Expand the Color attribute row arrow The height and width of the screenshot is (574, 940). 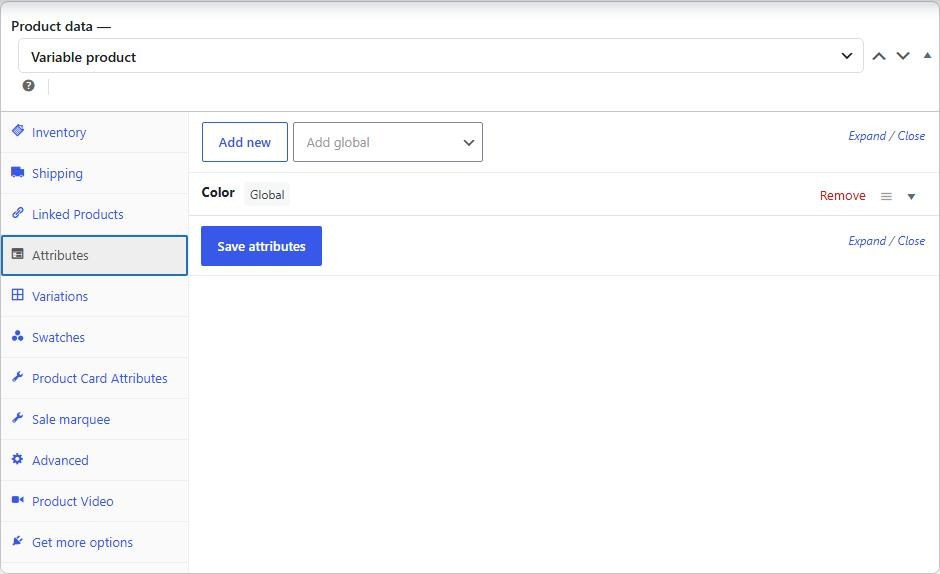pyautogui.click(x=911, y=197)
